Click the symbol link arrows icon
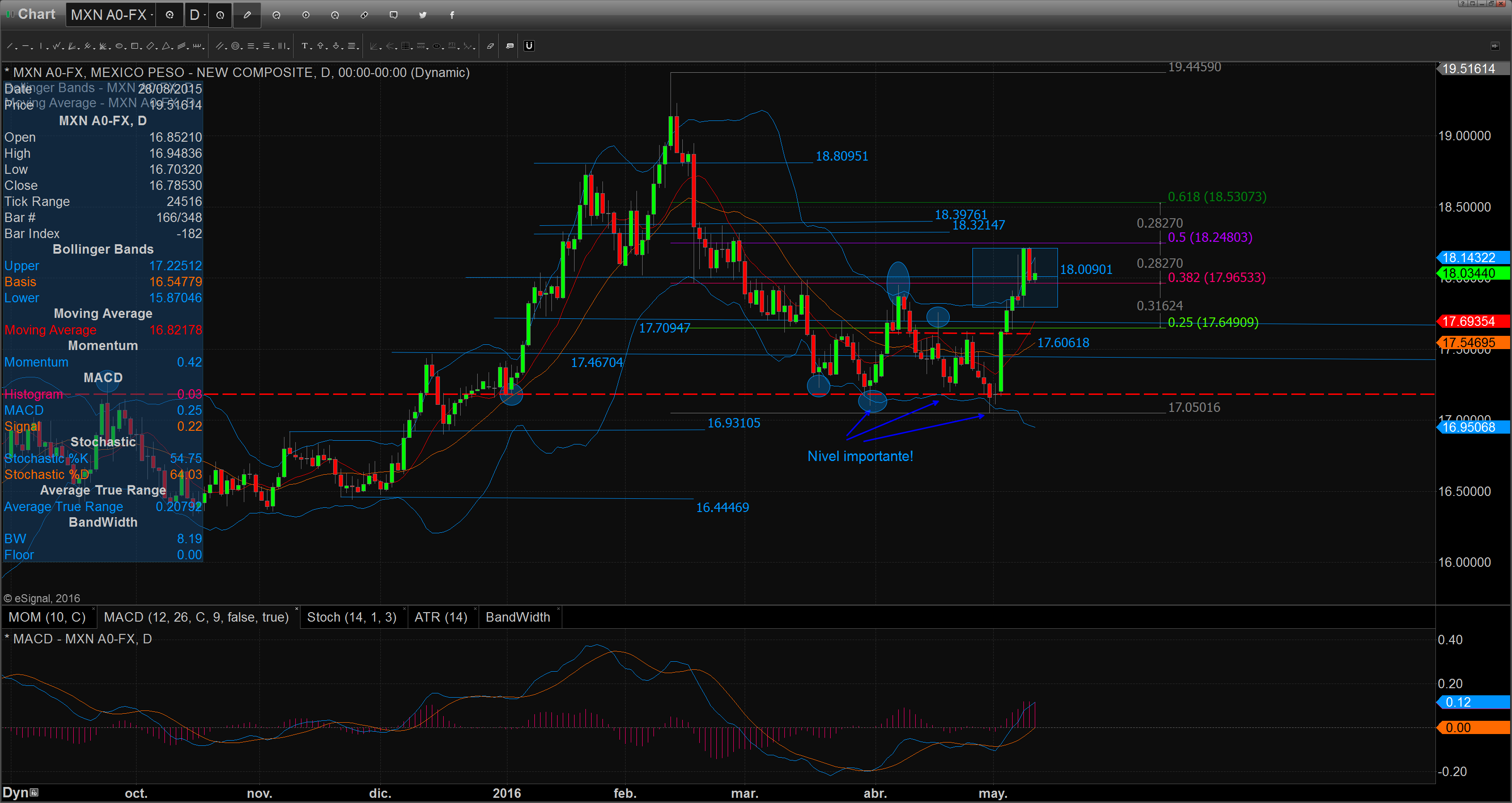This screenshot has height=803, width=1512. (x=364, y=15)
